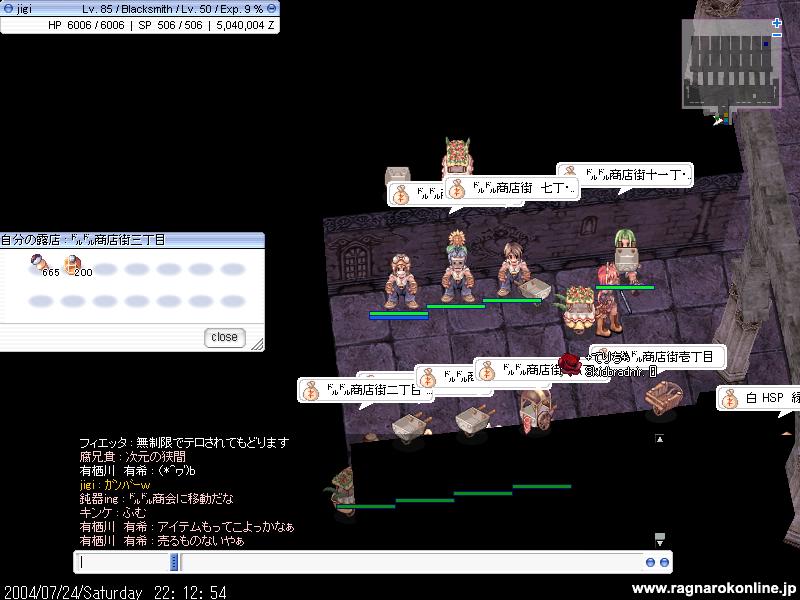This screenshot has width=800, height=600.
Task: Select the pink-haired character
Action: click(x=606, y=301)
